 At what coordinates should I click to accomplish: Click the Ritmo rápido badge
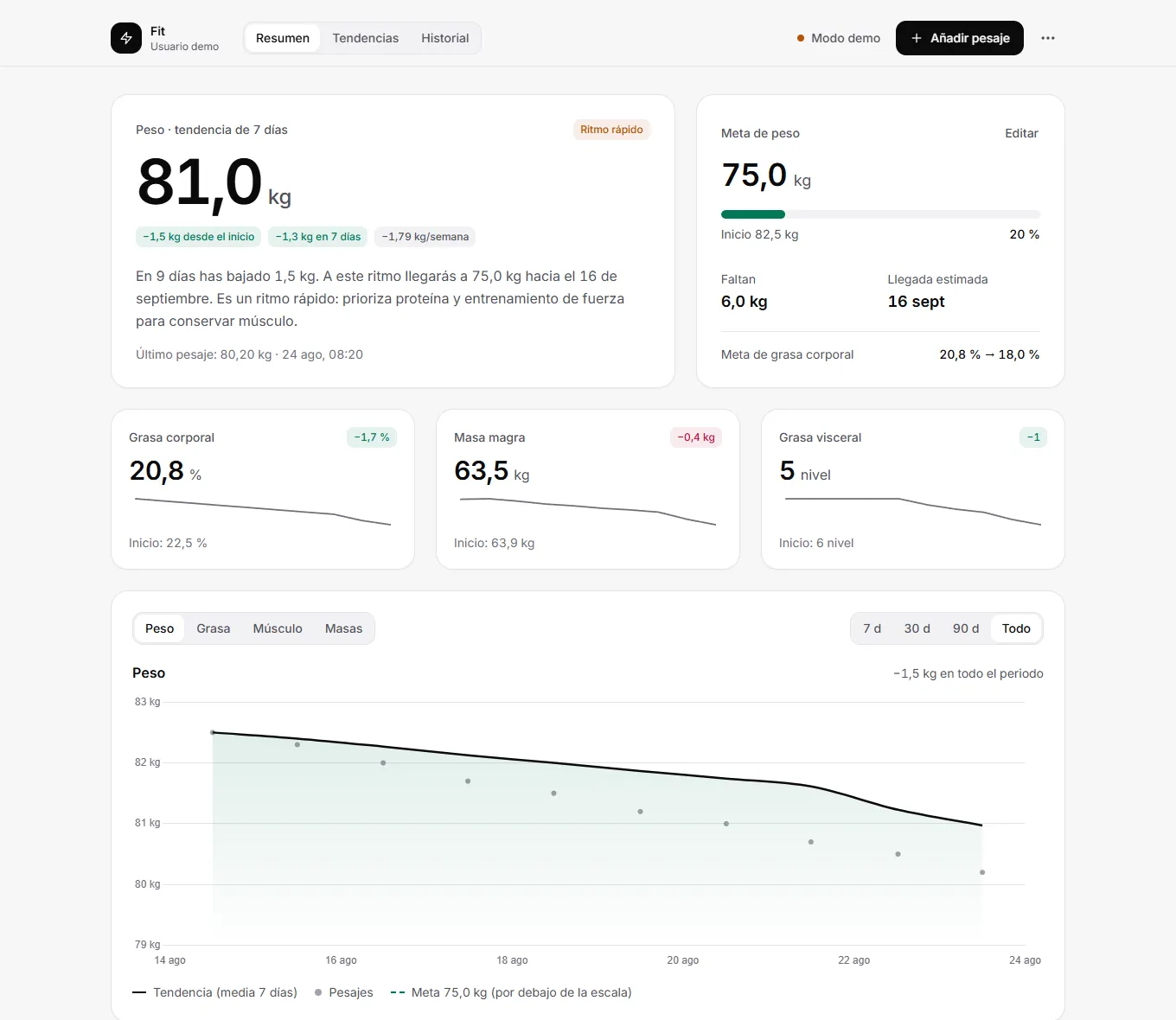tap(611, 130)
